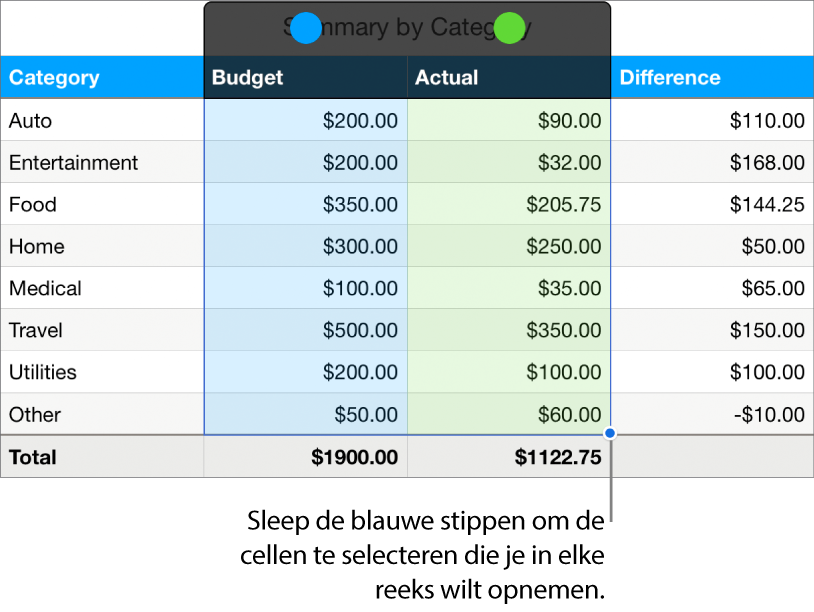
Task: Click the Summary by Category table title
Action: 406,27
